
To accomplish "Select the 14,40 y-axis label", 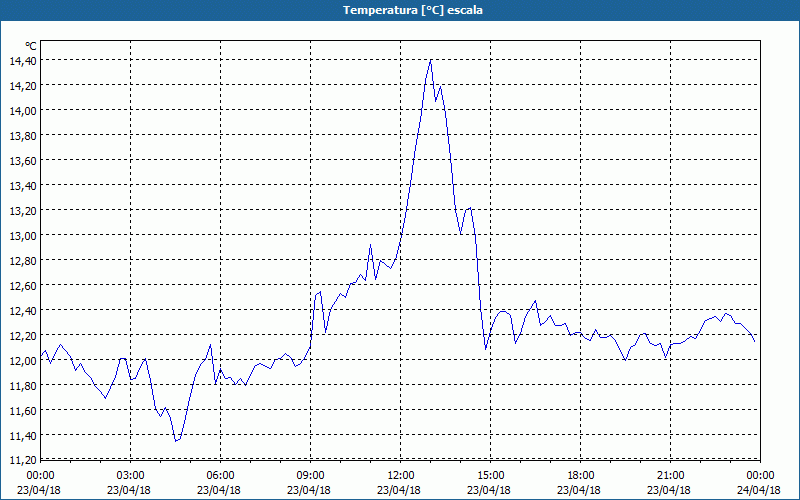I will pos(23,60).
